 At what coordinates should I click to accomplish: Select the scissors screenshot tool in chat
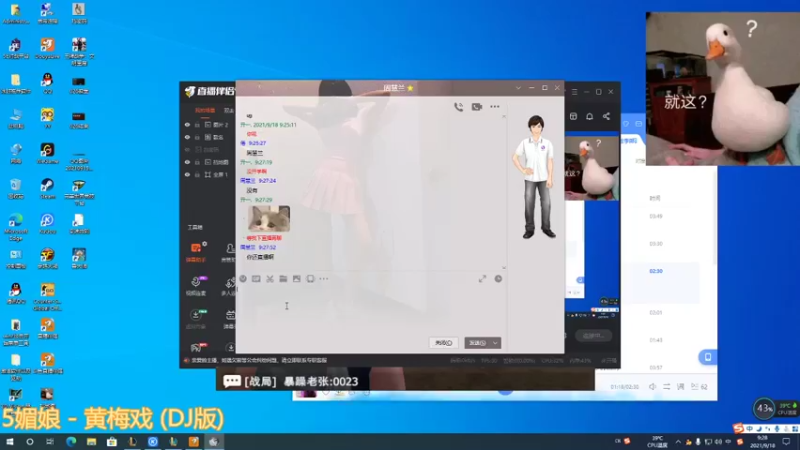point(270,279)
